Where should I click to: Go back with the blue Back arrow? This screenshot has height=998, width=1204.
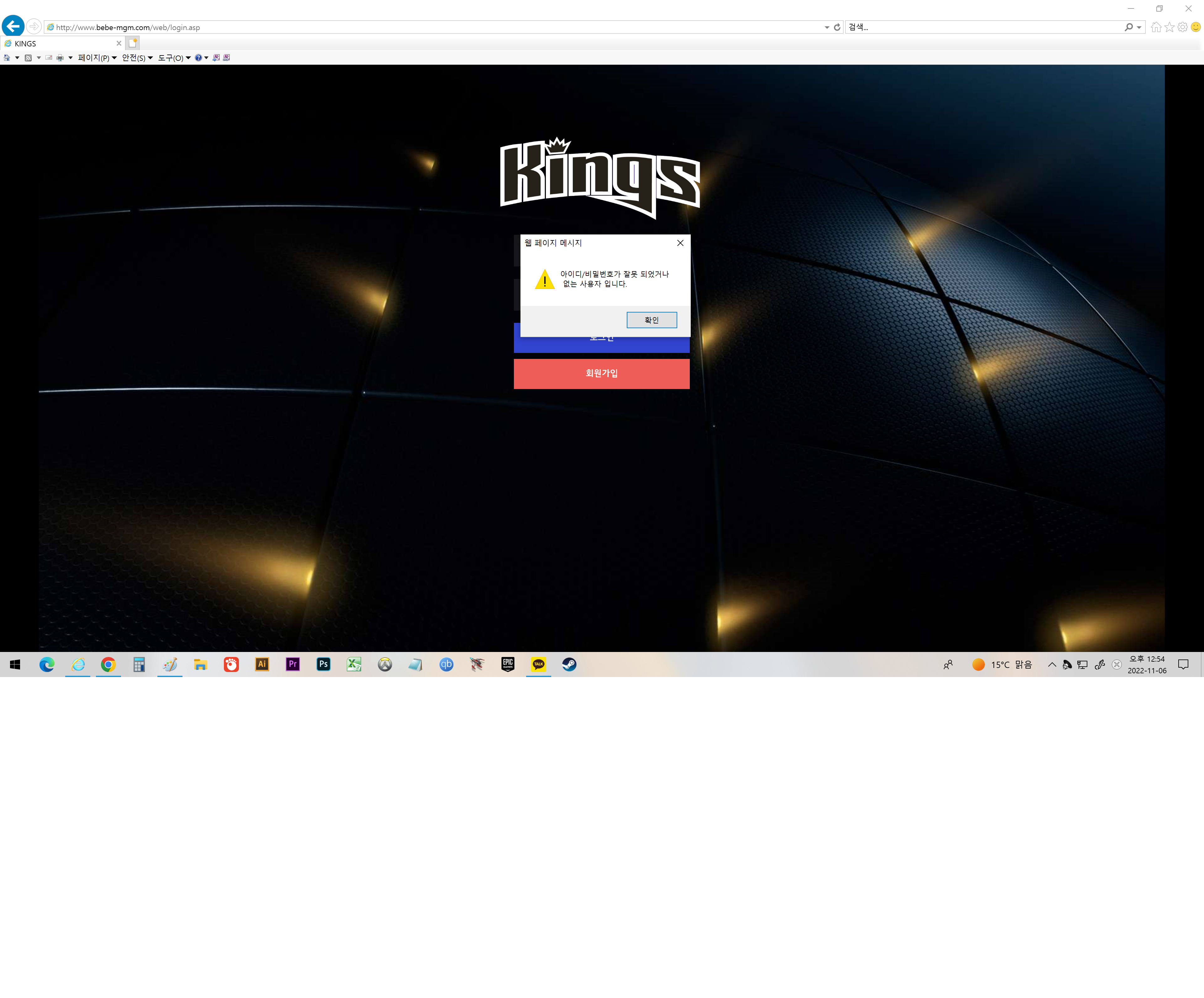(13, 26)
